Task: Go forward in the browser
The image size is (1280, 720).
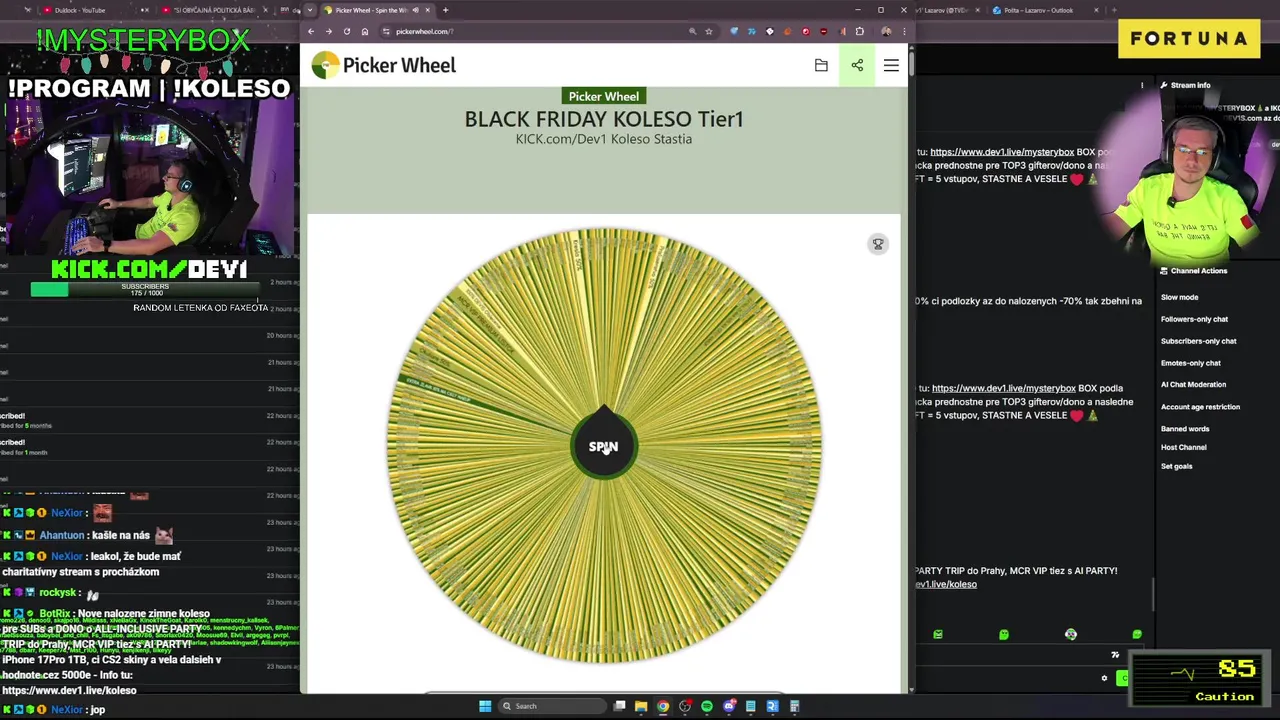Action: (328, 31)
